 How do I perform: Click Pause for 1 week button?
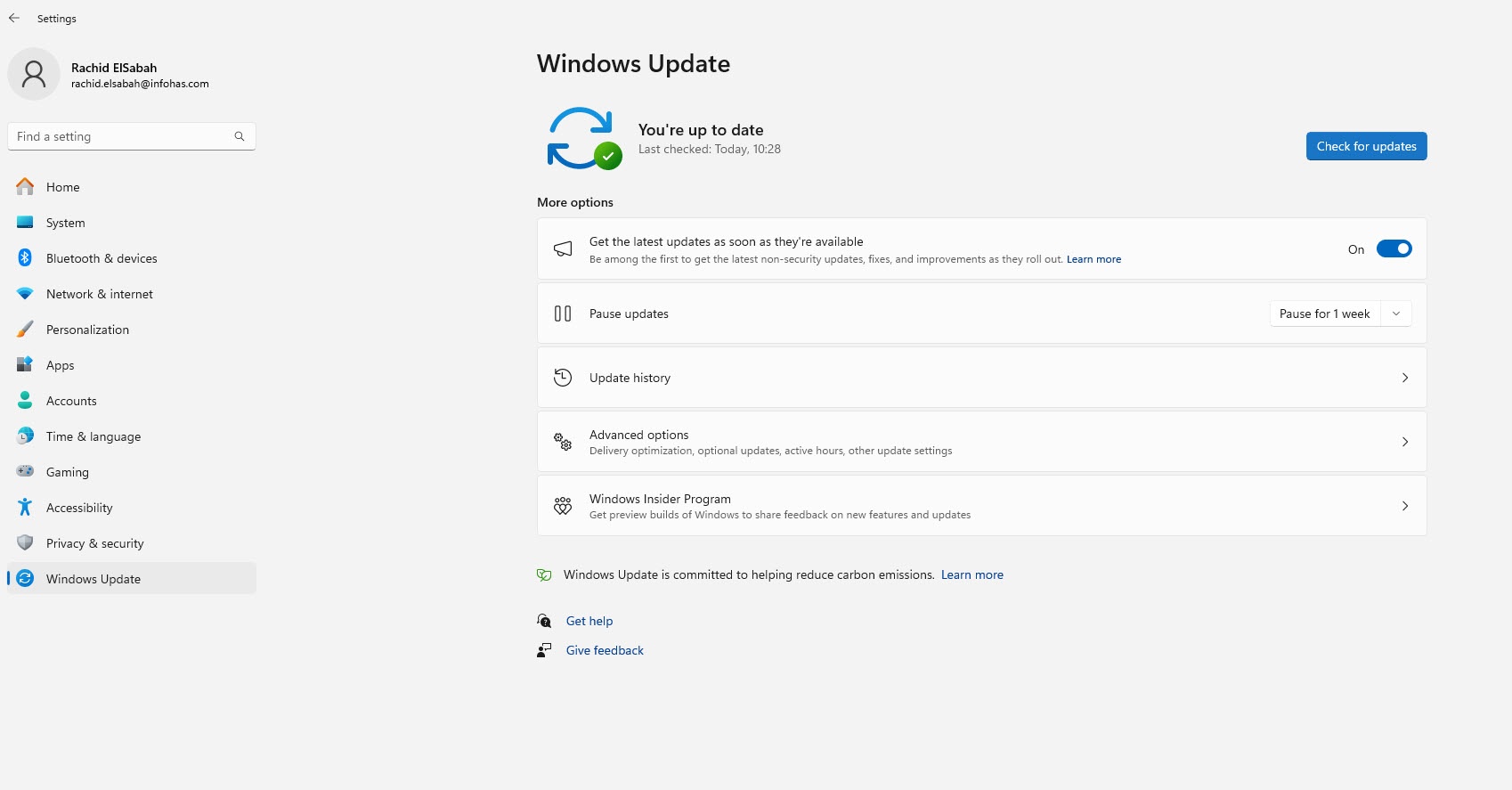(1325, 314)
